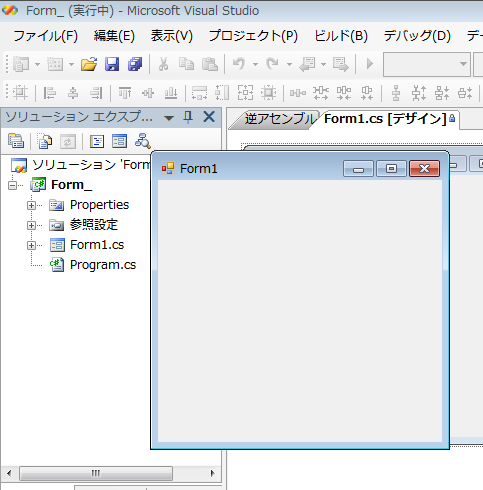The width and height of the screenshot is (483, 490).
Task: Click the Redo arrow icon
Action: (x=272, y=63)
